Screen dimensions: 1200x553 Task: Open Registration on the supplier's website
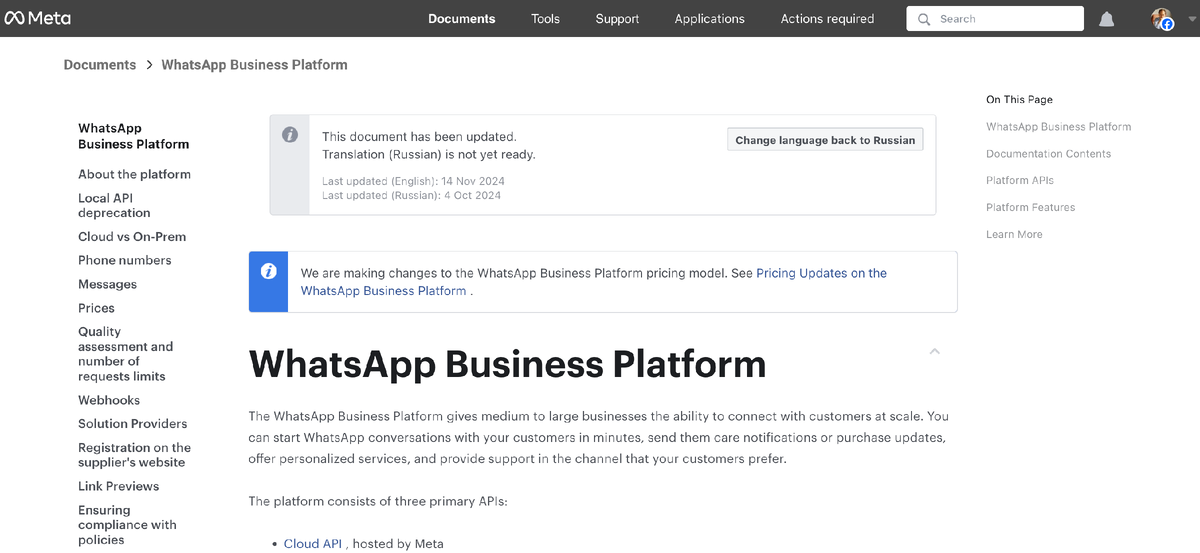tap(134, 455)
